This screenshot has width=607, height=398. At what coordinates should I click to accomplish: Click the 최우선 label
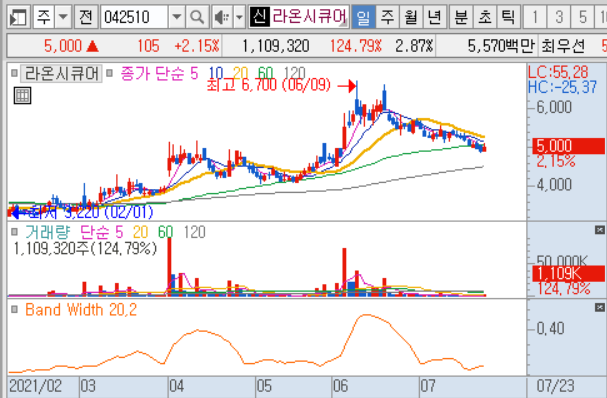pos(563,46)
